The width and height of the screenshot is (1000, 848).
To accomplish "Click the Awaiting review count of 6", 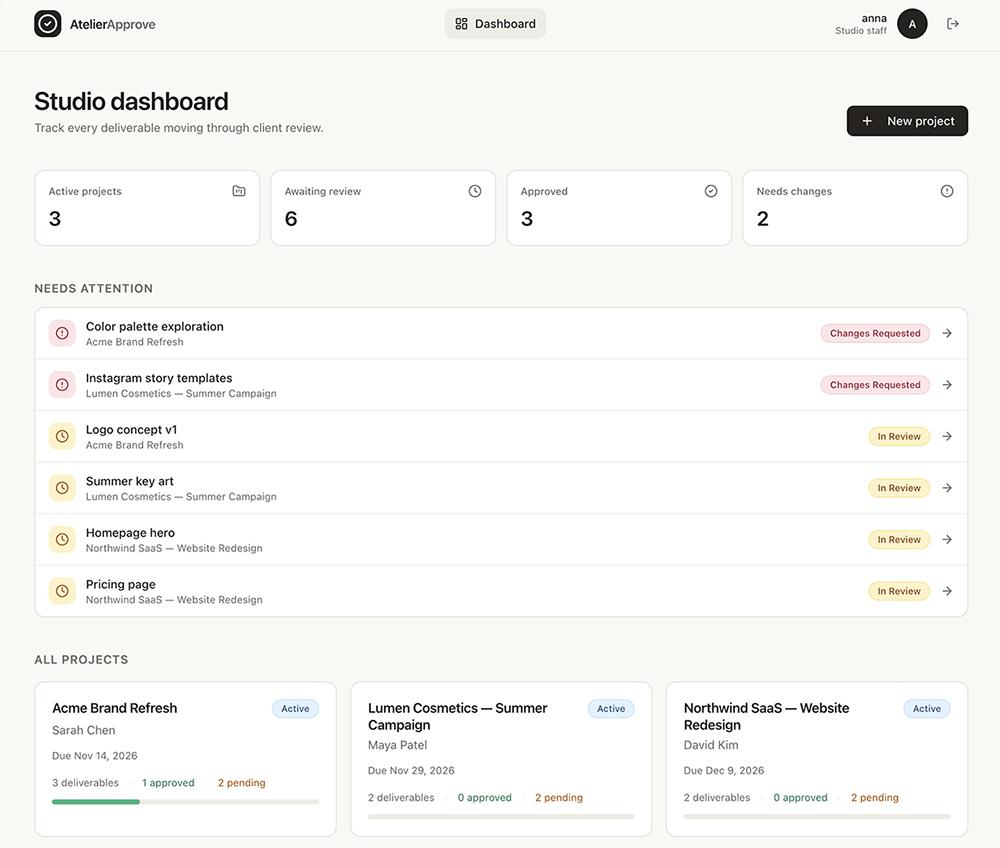I will coord(291,219).
